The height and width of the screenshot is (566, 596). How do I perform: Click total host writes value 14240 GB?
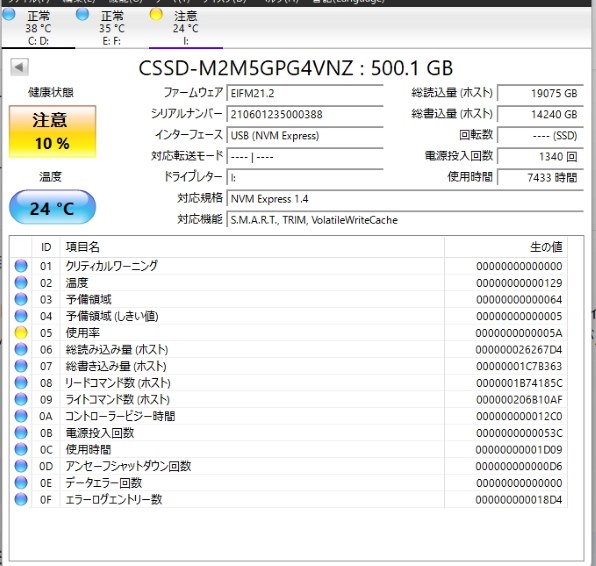coord(540,114)
